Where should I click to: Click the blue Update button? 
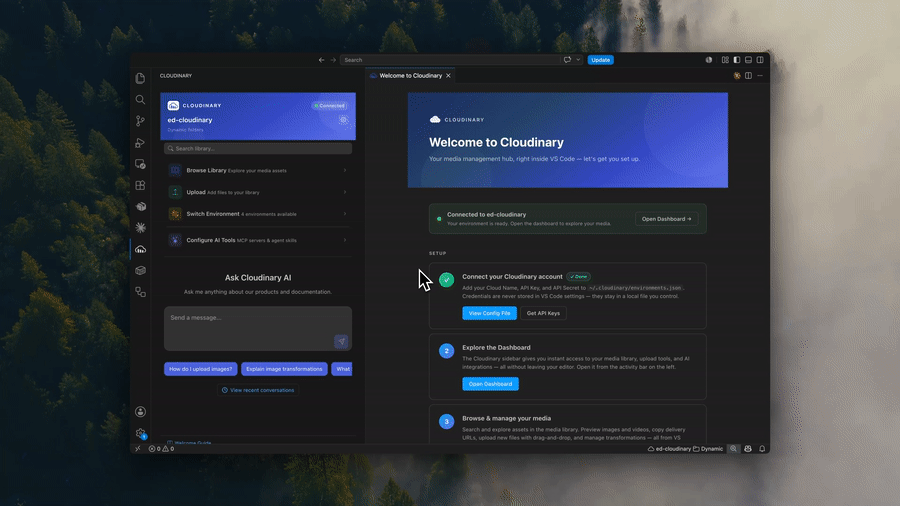[600, 60]
